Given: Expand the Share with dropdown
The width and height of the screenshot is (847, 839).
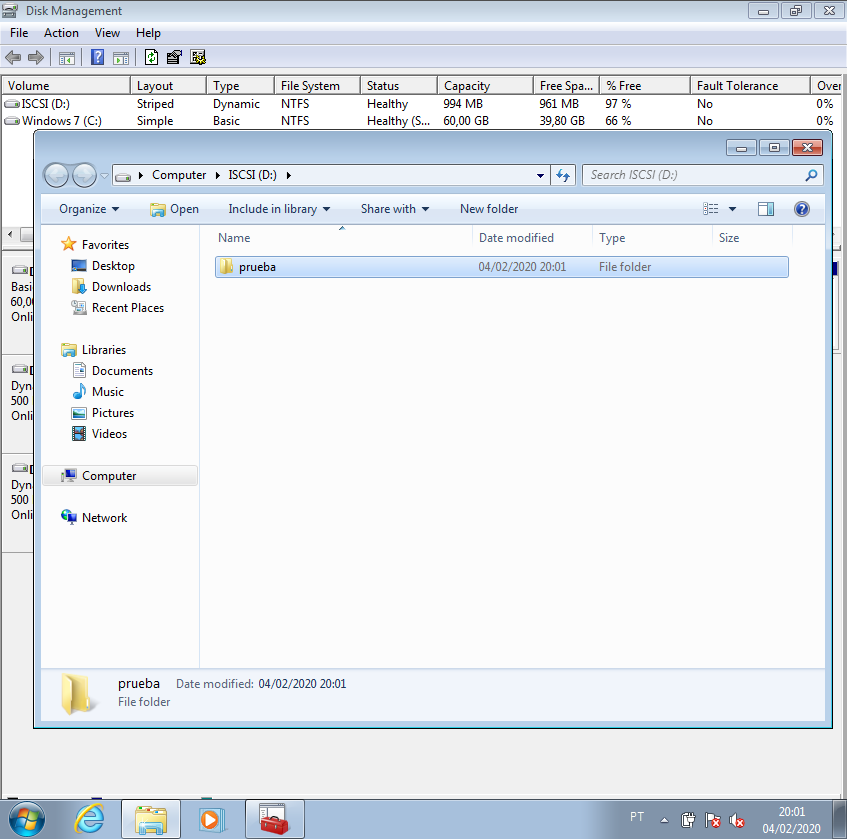Looking at the screenshot, I should click(x=395, y=209).
